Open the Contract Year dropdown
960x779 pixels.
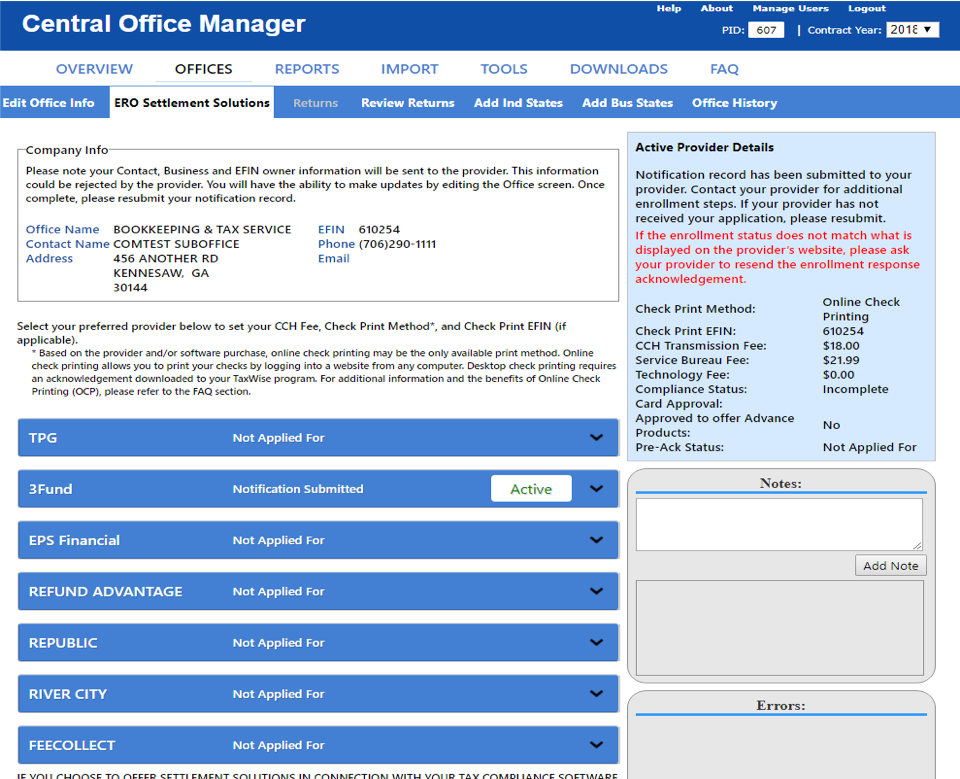tap(912, 30)
